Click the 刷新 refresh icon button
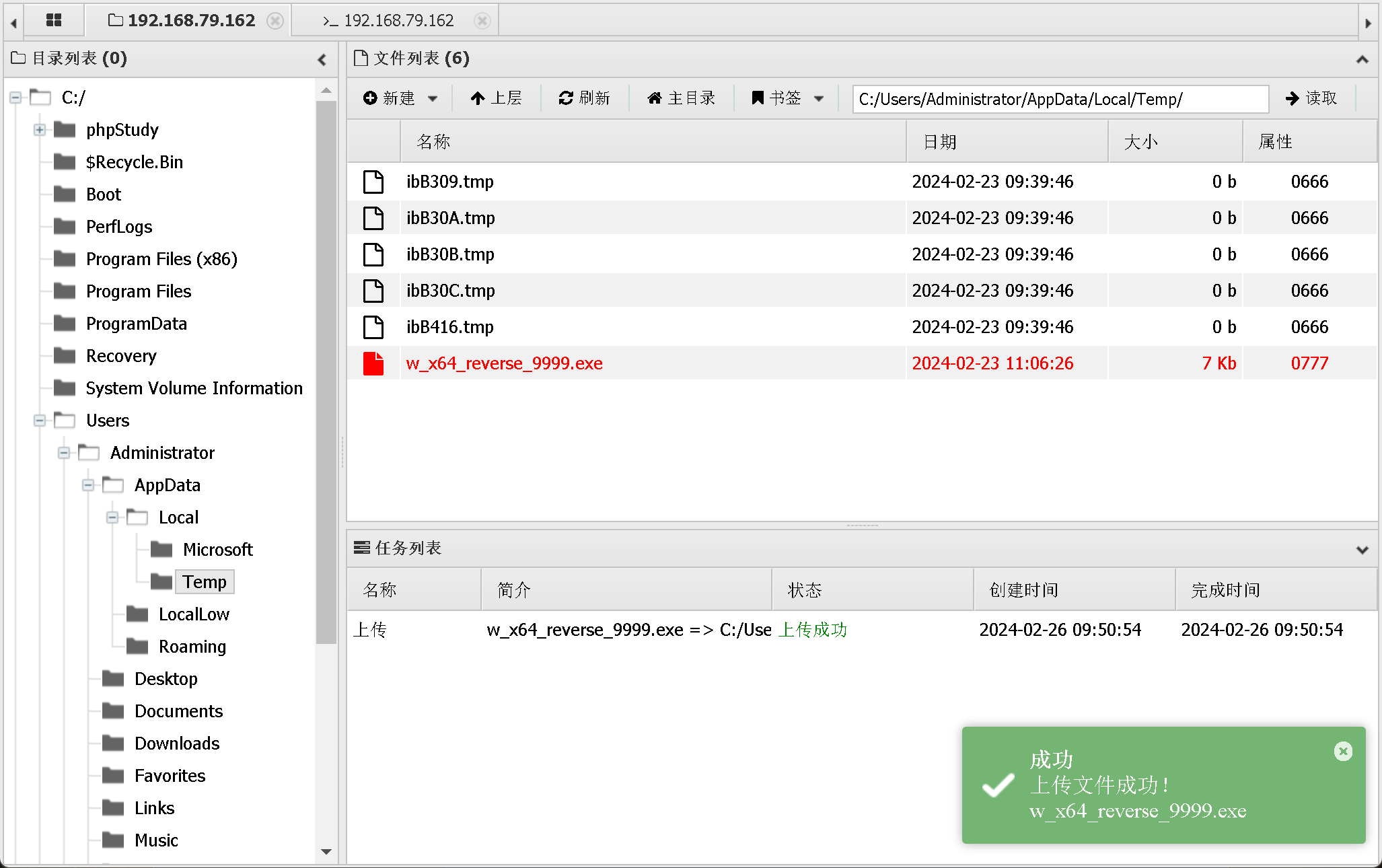This screenshot has height=868, width=1382. tap(584, 98)
